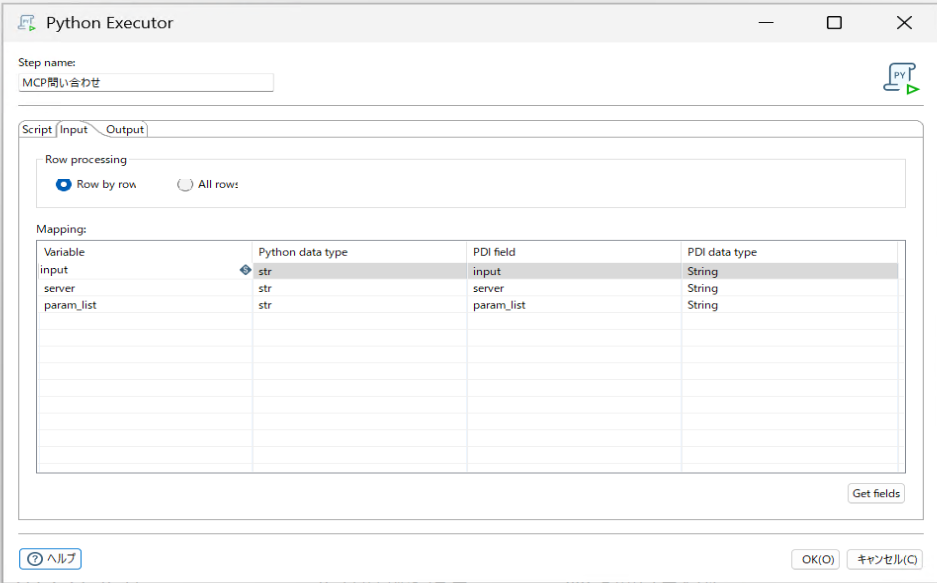Switch to the Output tab
The height and width of the screenshot is (583, 937).
tap(125, 129)
